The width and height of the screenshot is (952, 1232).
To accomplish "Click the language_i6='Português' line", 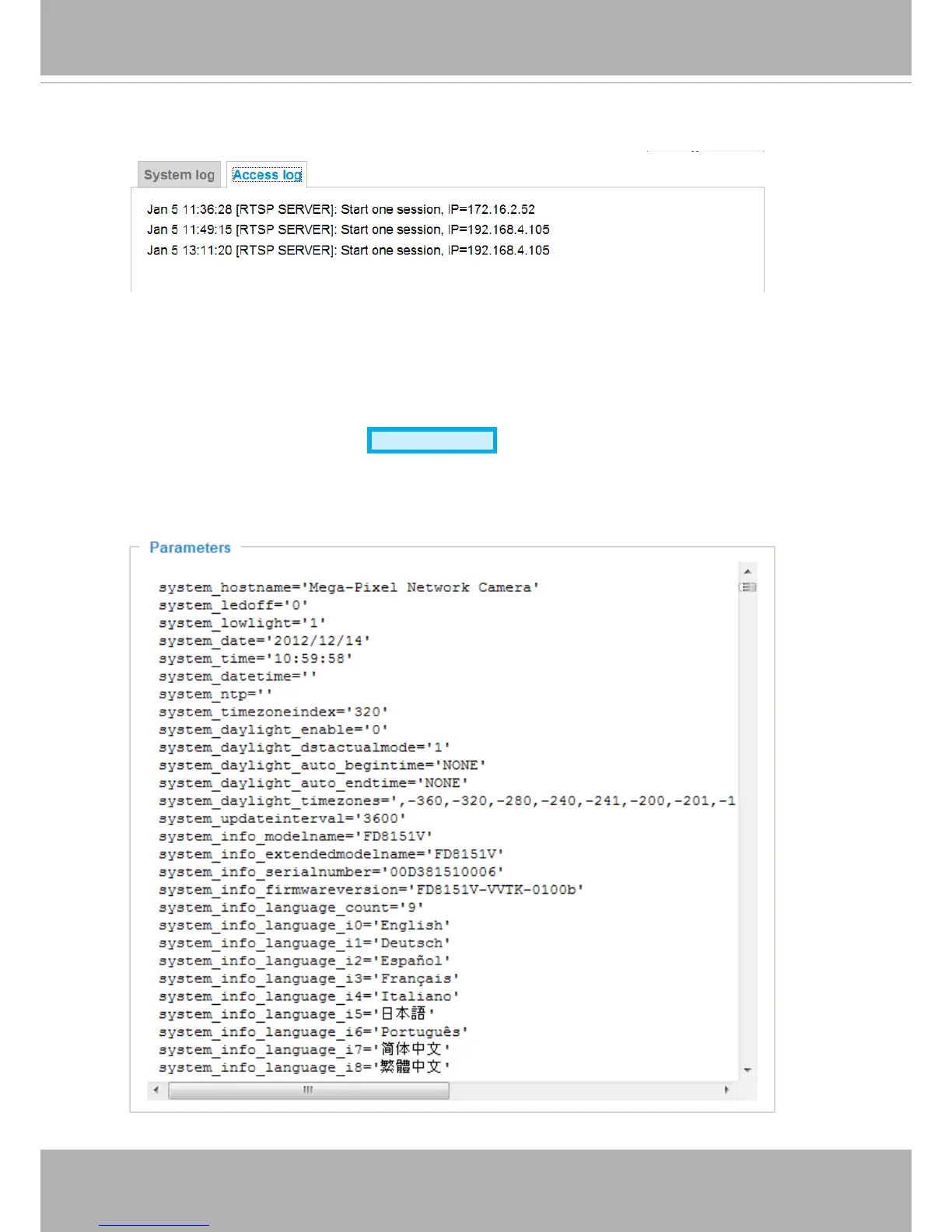I will (x=313, y=1032).
